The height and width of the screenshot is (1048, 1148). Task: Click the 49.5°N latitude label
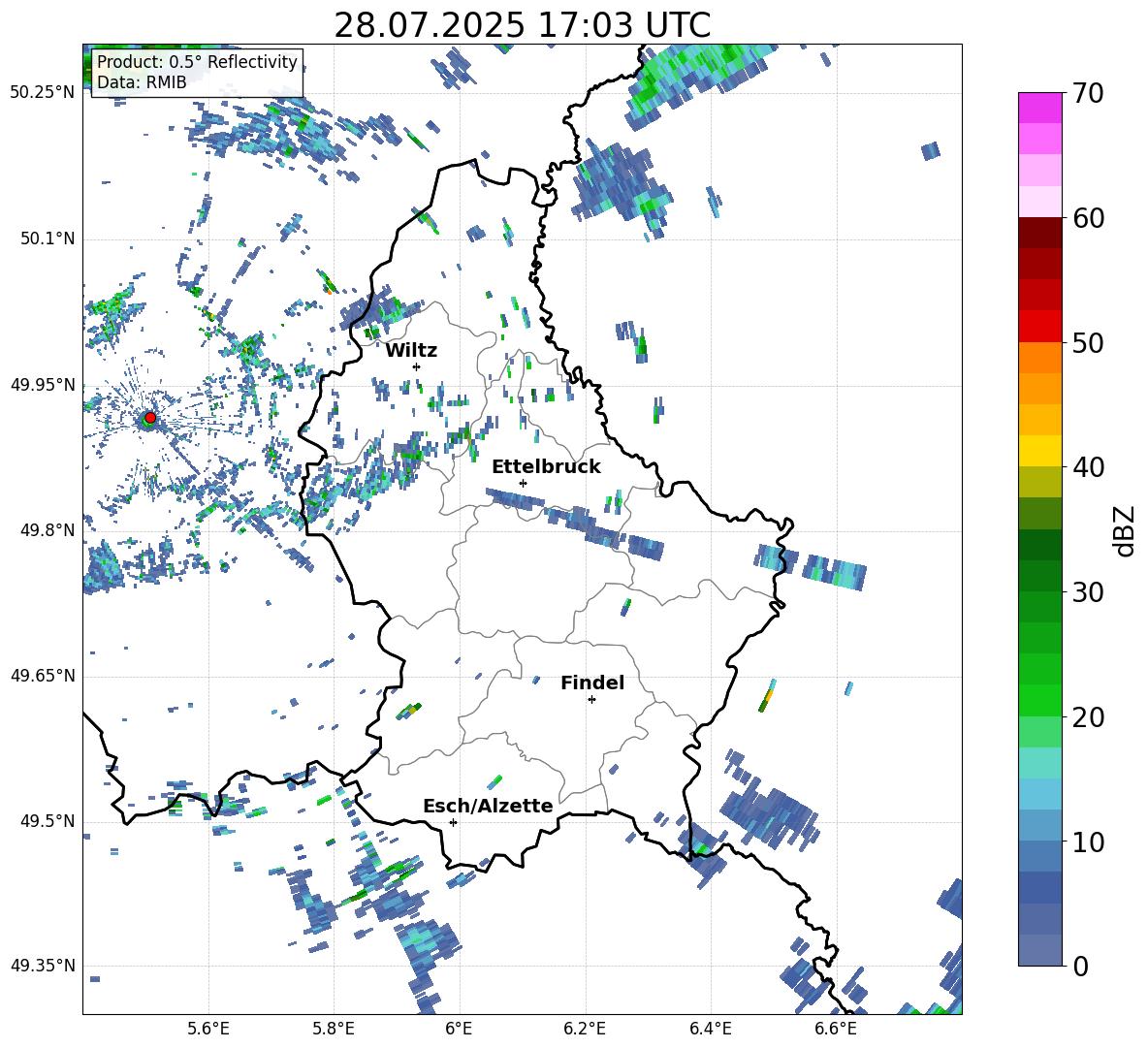48,821
